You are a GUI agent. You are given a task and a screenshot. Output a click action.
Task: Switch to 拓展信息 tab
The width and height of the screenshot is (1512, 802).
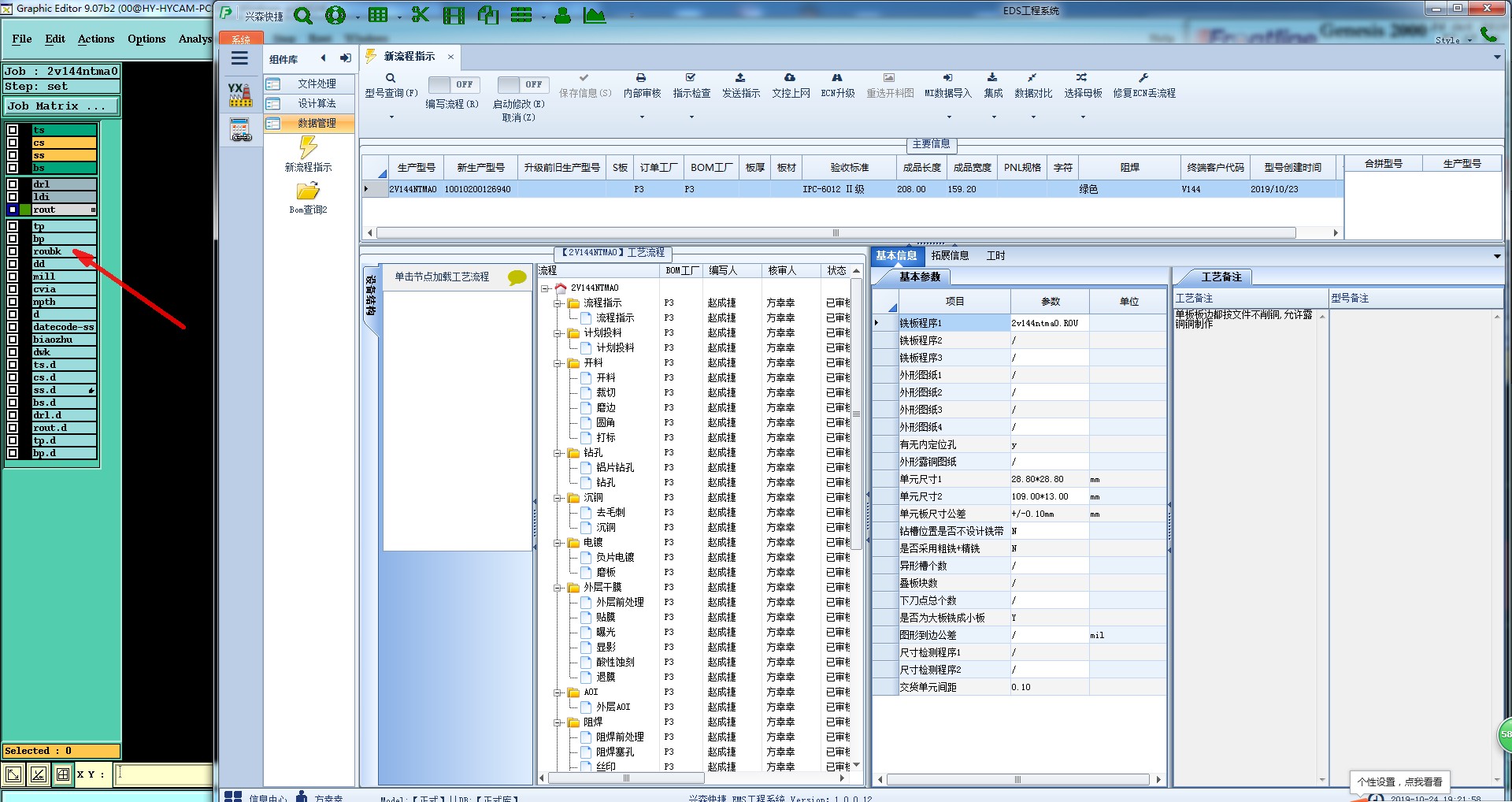click(x=950, y=255)
